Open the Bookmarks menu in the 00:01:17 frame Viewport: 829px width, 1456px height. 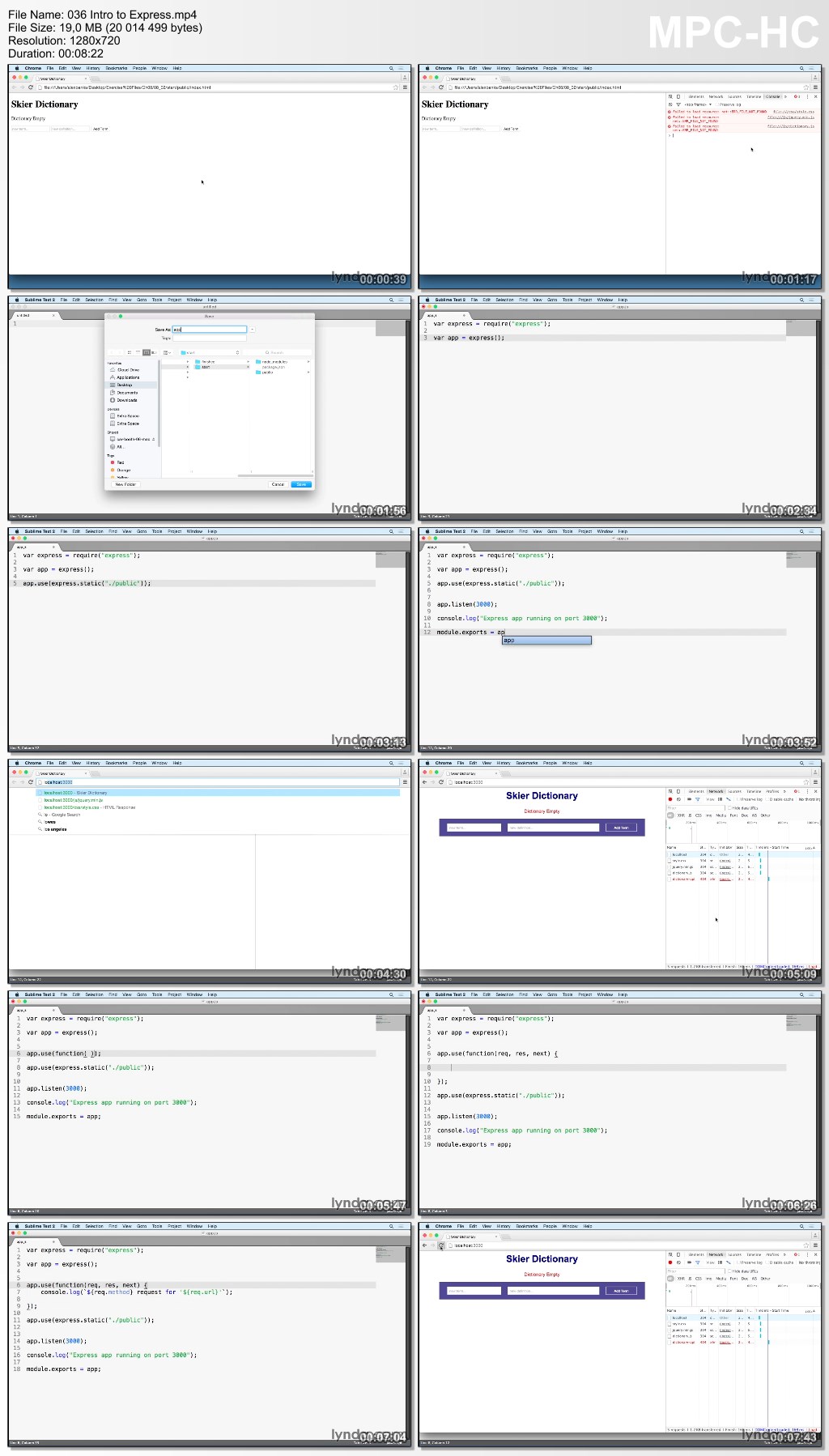pos(527,68)
